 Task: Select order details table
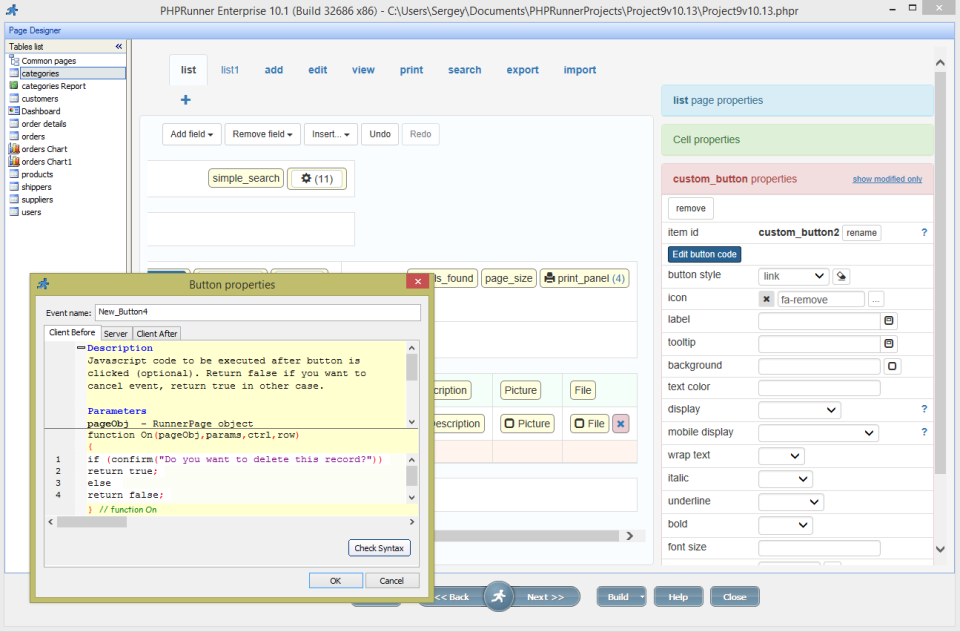(43, 124)
